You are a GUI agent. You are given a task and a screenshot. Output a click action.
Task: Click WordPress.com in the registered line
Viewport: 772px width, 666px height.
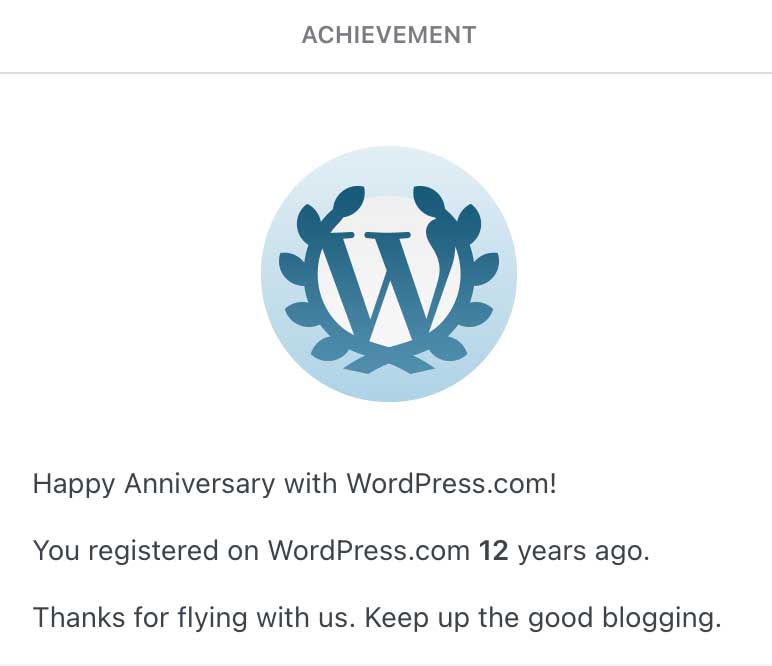coord(369,551)
